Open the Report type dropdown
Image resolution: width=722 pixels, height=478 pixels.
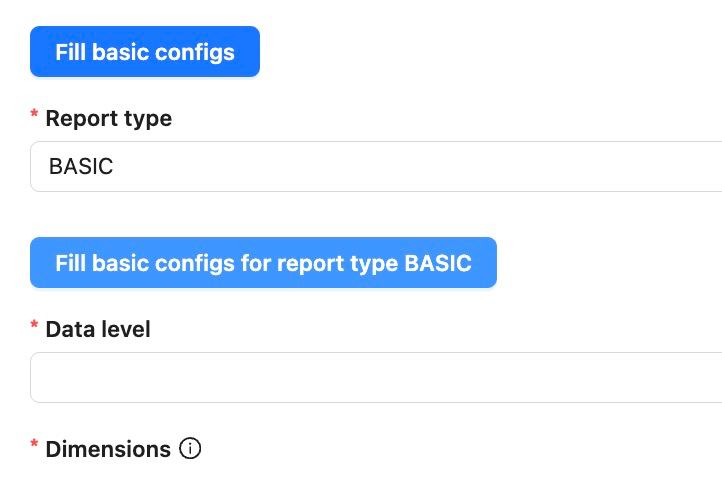pyautogui.click(x=376, y=167)
